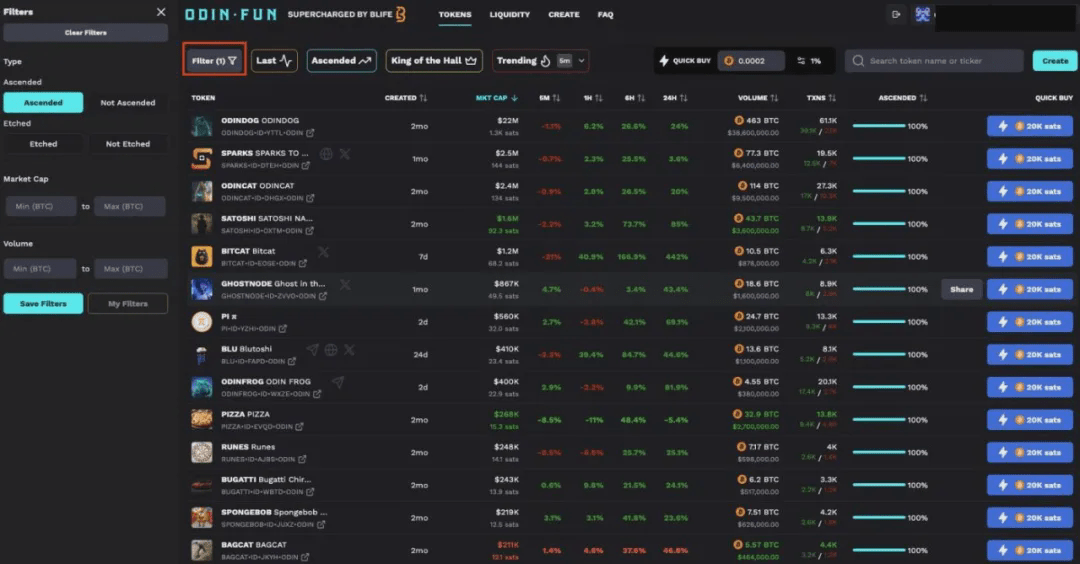The width and height of the screenshot is (1080, 564).
Task: Click the external link icon beside ODINDOG ID
Action: pyautogui.click(x=308, y=133)
